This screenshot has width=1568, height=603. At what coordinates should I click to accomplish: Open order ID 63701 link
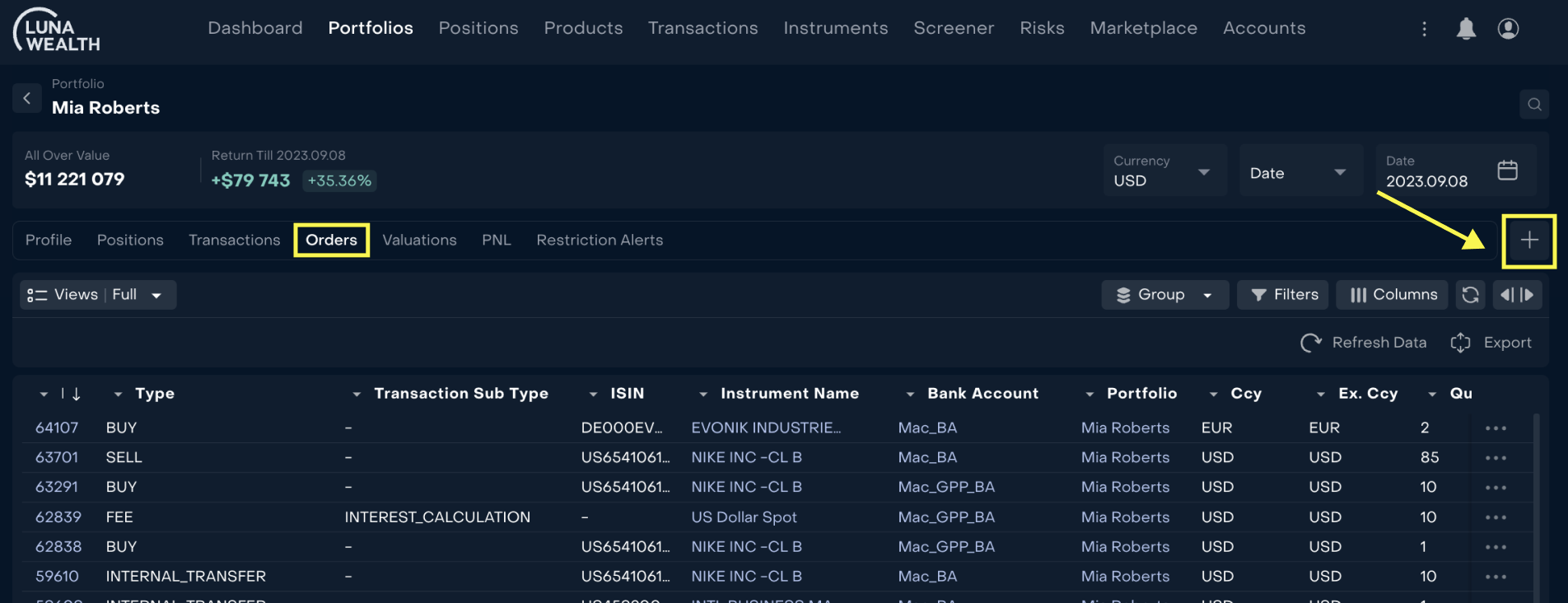(x=57, y=458)
